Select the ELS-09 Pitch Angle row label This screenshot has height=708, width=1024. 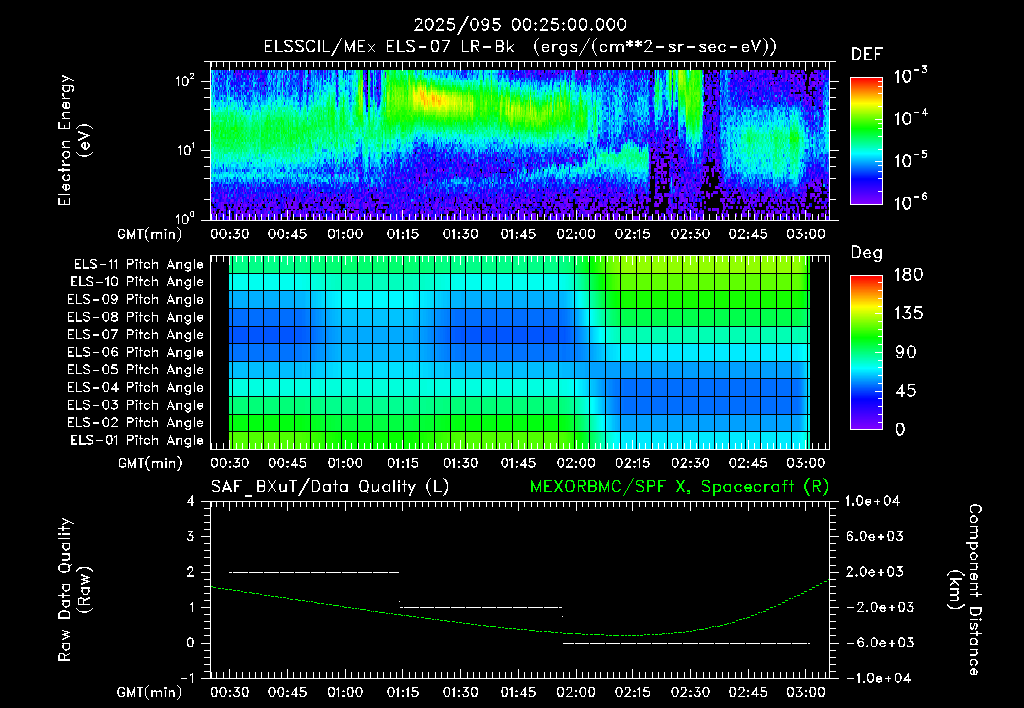tap(136, 300)
